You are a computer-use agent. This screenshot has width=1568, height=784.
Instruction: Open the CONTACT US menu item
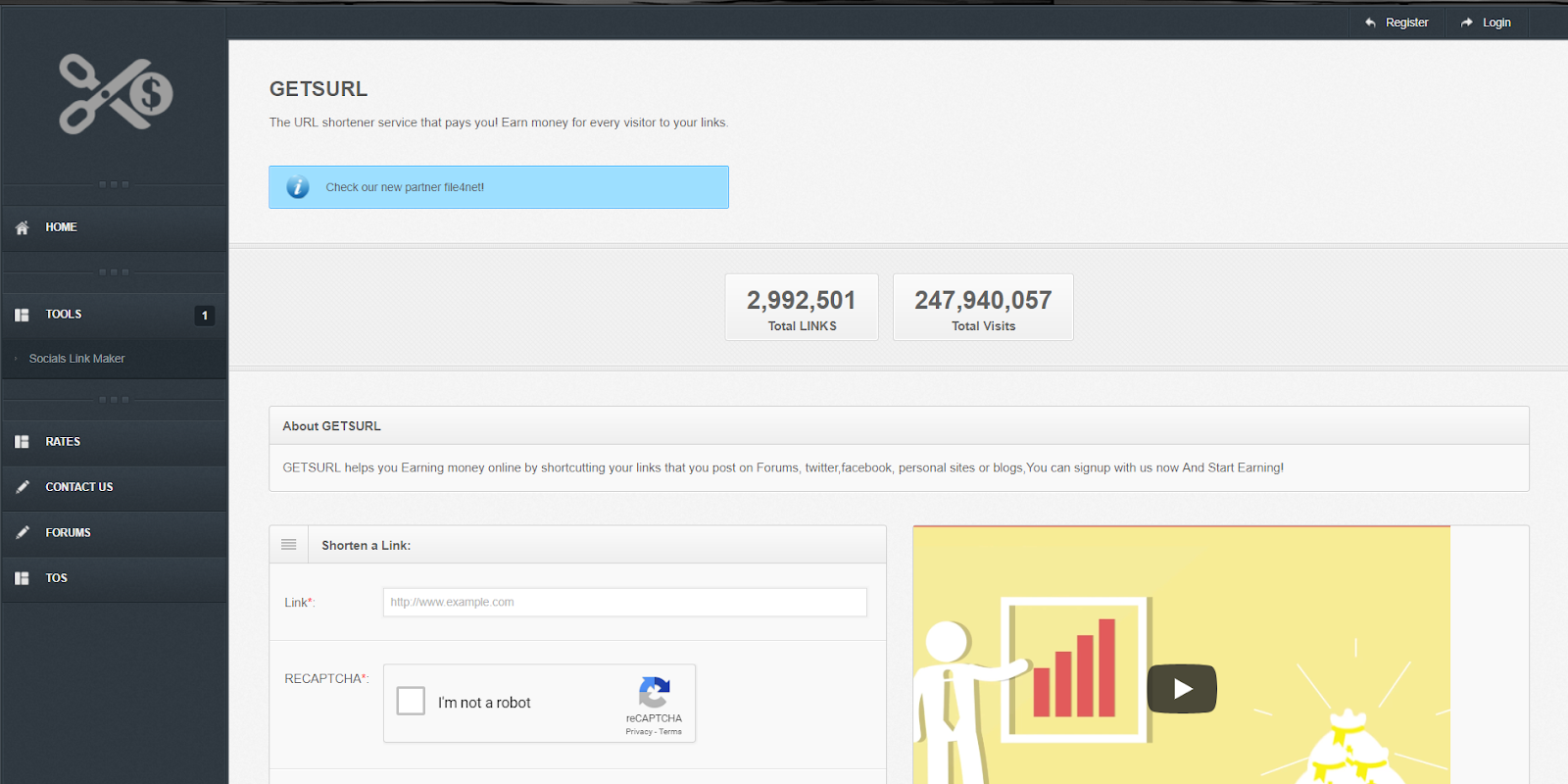click(x=114, y=487)
